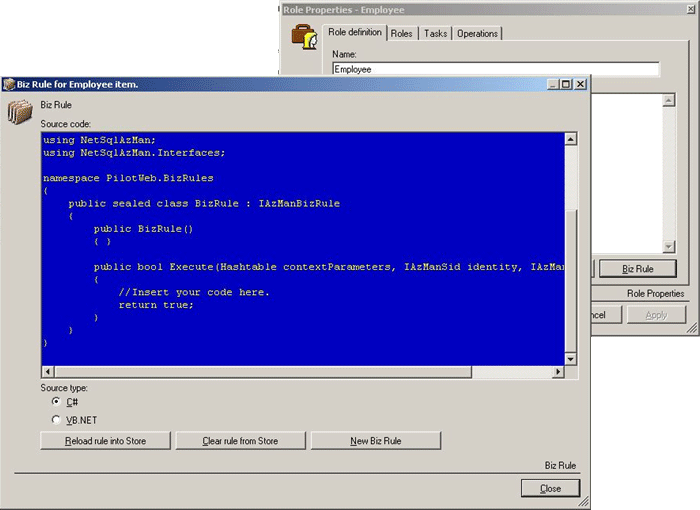Close the Biz Rule window with X
The width and height of the screenshot is (700, 510).
click(x=580, y=84)
